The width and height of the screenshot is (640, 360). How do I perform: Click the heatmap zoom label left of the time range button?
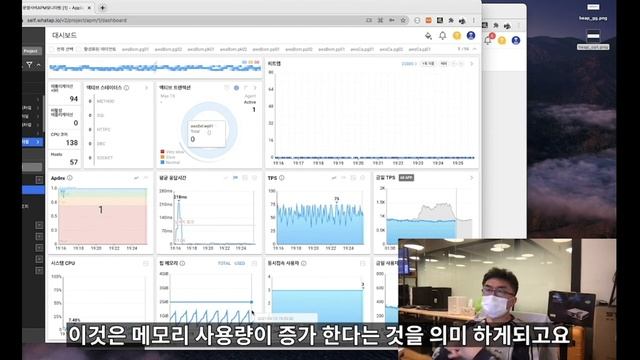(409, 64)
